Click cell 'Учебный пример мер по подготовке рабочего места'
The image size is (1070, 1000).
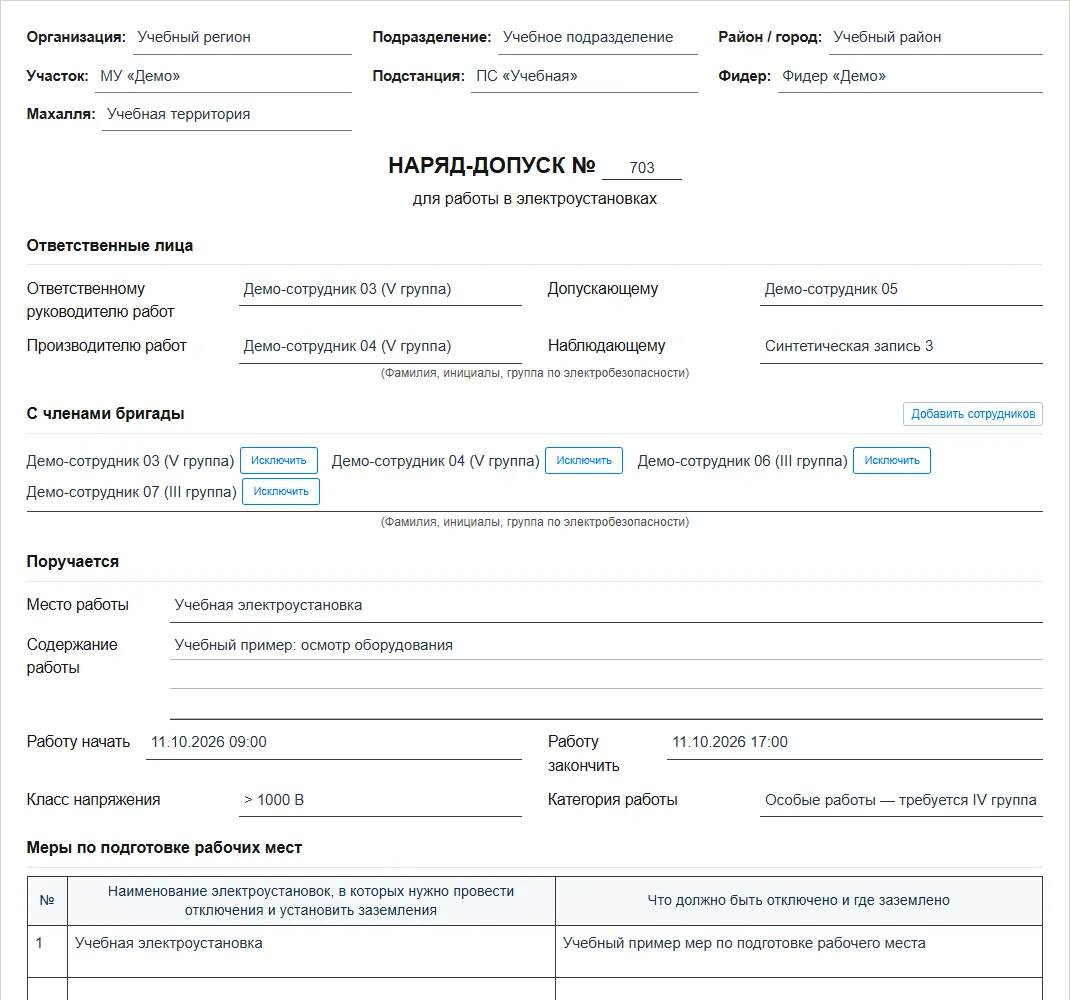pyautogui.click(x=799, y=952)
